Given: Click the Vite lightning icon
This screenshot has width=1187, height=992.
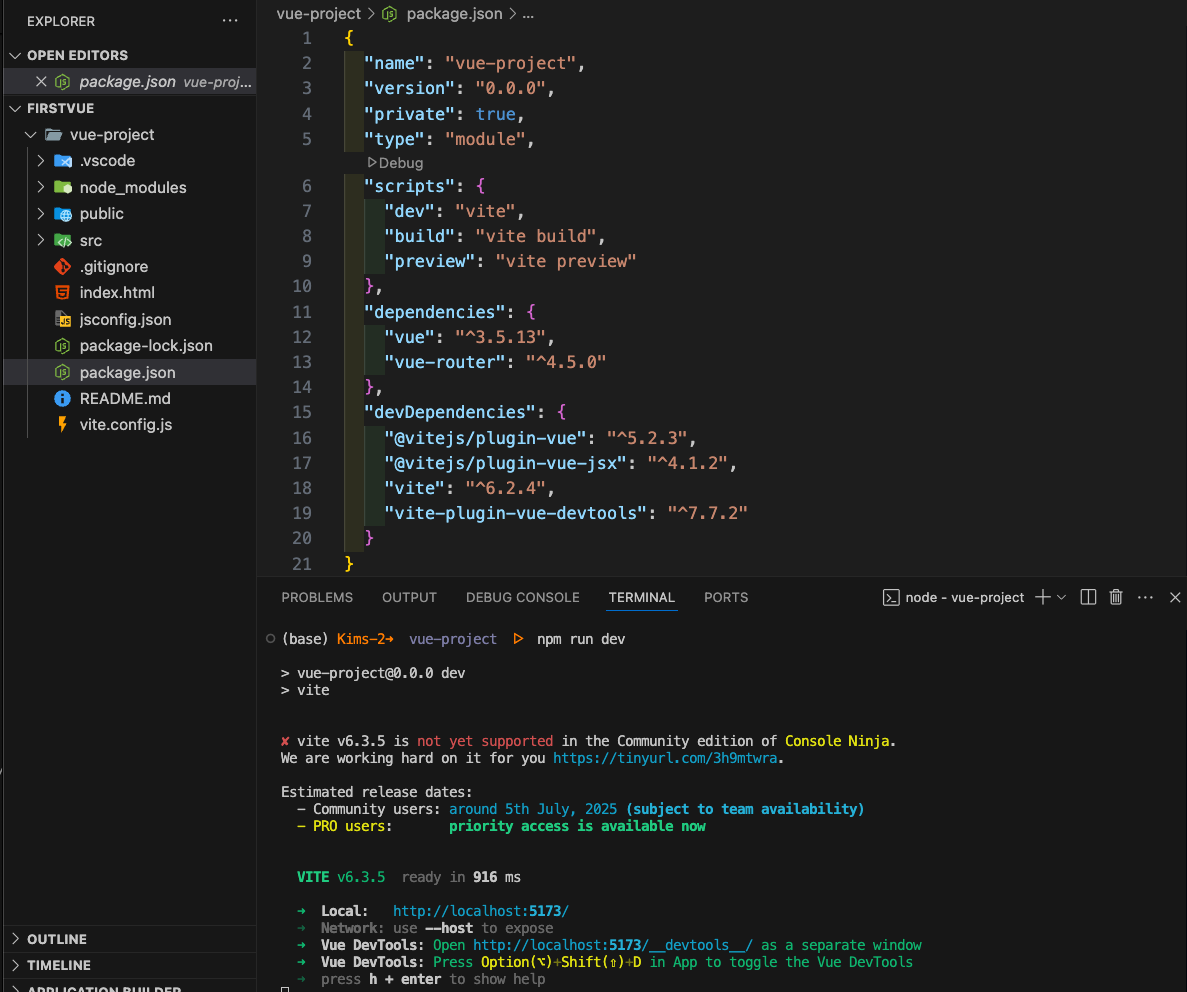Looking at the screenshot, I should pyautogui.click(x=62, y=425).
